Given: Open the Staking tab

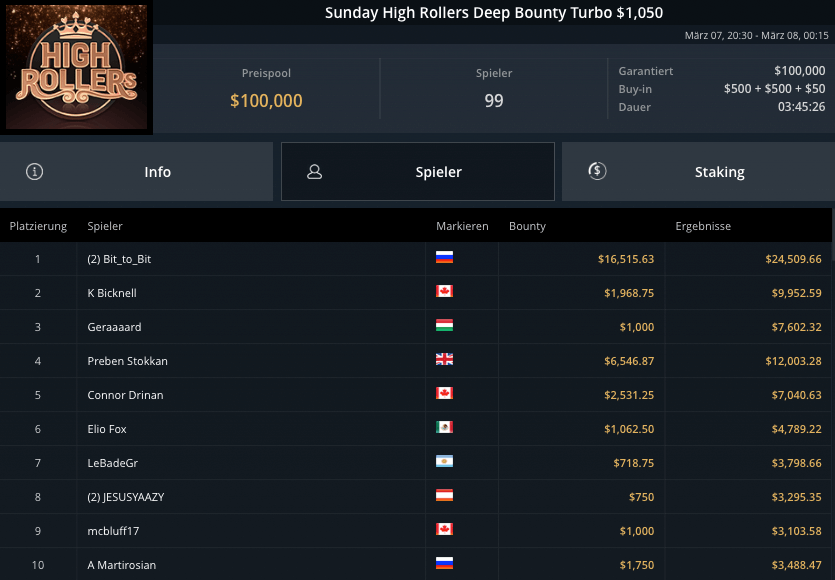Looking at the screenshot, I should 698,172.
